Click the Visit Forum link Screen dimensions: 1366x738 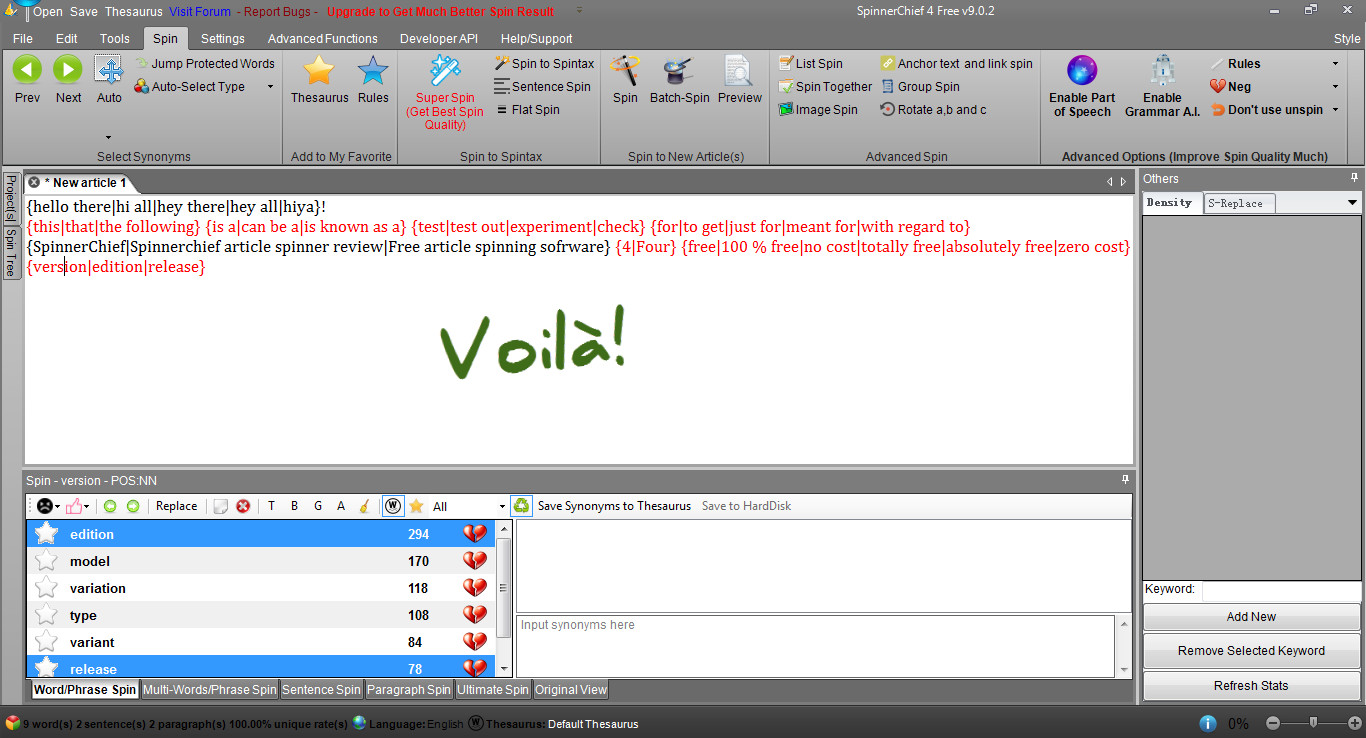click(x=199, y=12)
